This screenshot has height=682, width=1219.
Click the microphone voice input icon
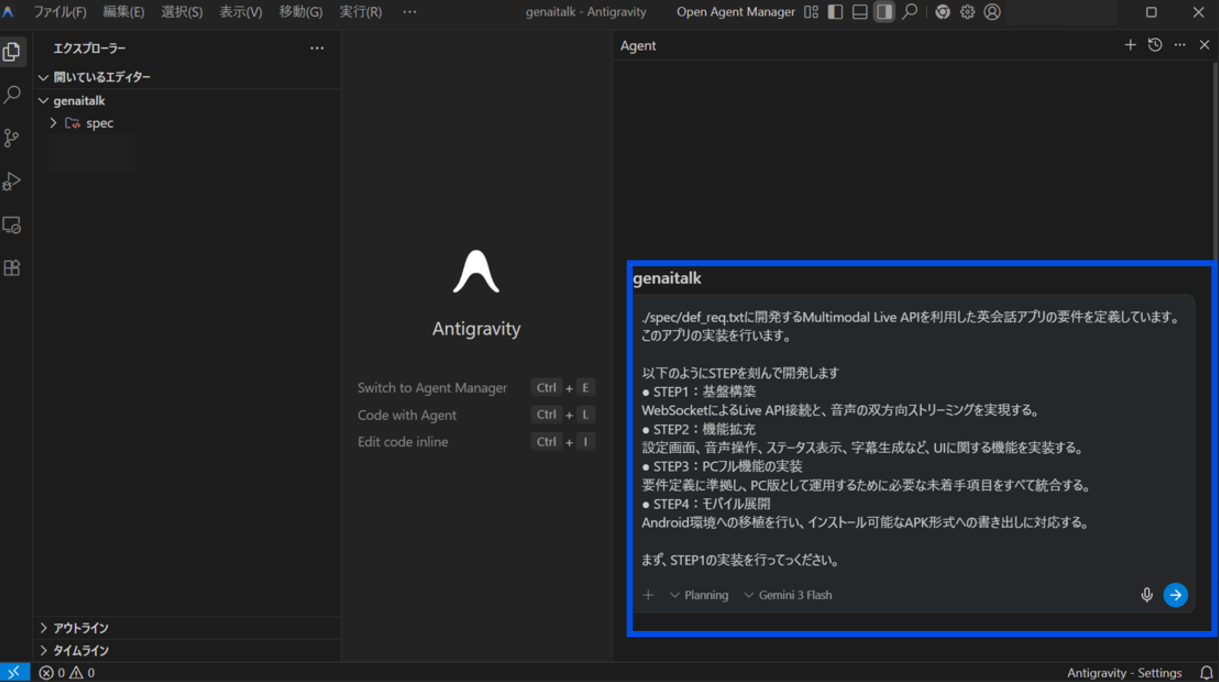1147,595
